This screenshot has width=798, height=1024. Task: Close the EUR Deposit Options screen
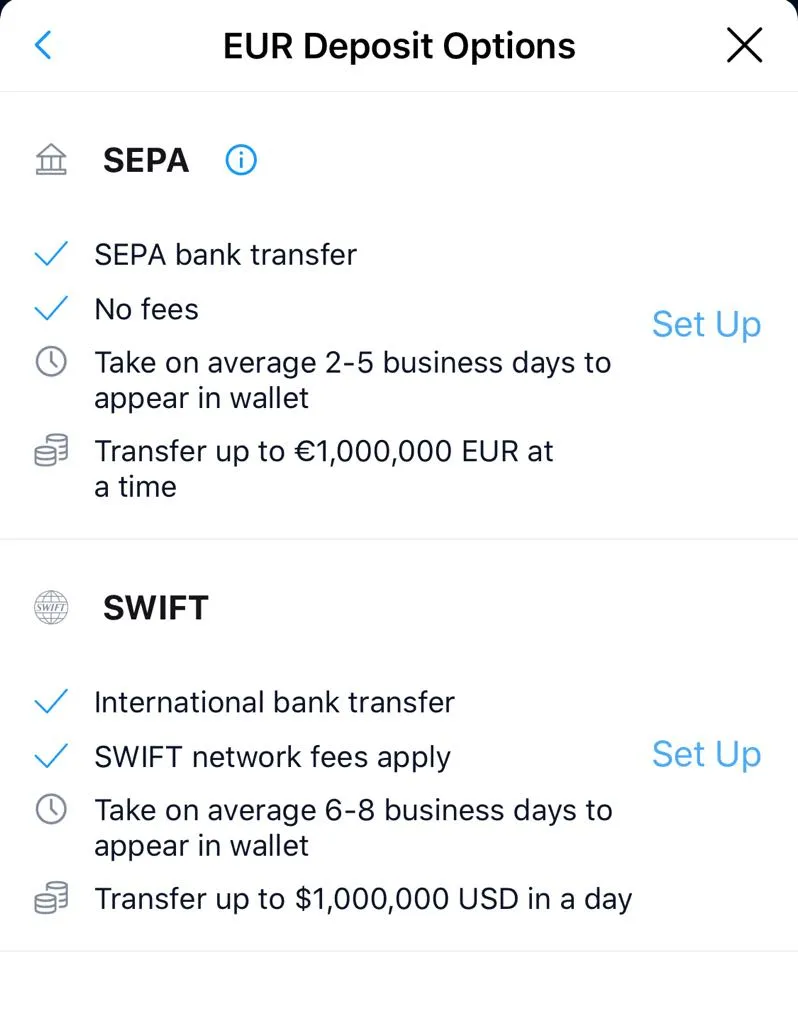744,45
